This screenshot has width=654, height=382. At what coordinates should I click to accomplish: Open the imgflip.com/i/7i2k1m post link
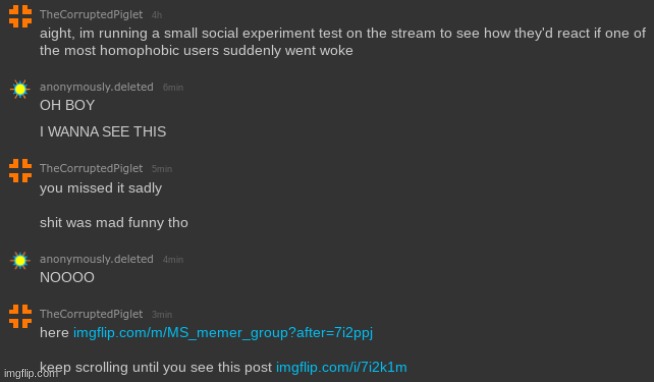pos(341,367)
